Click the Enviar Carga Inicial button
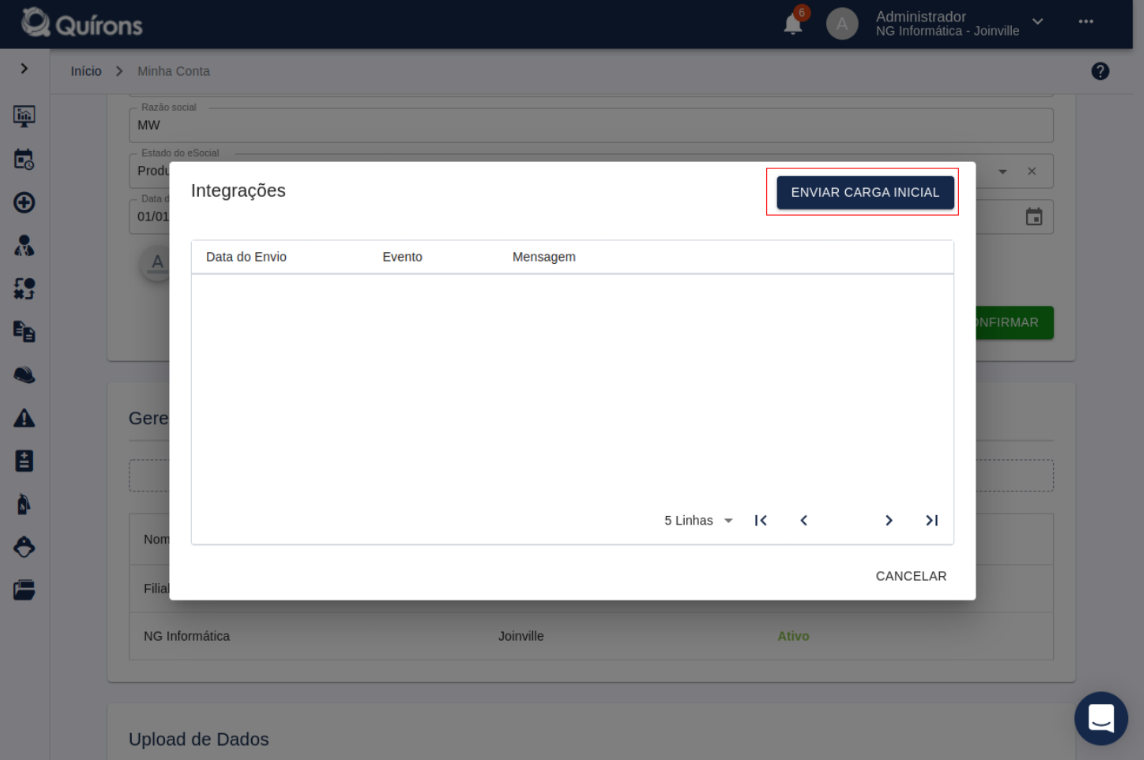Viewport: 1144px width, 760px height. click(865, 193)
